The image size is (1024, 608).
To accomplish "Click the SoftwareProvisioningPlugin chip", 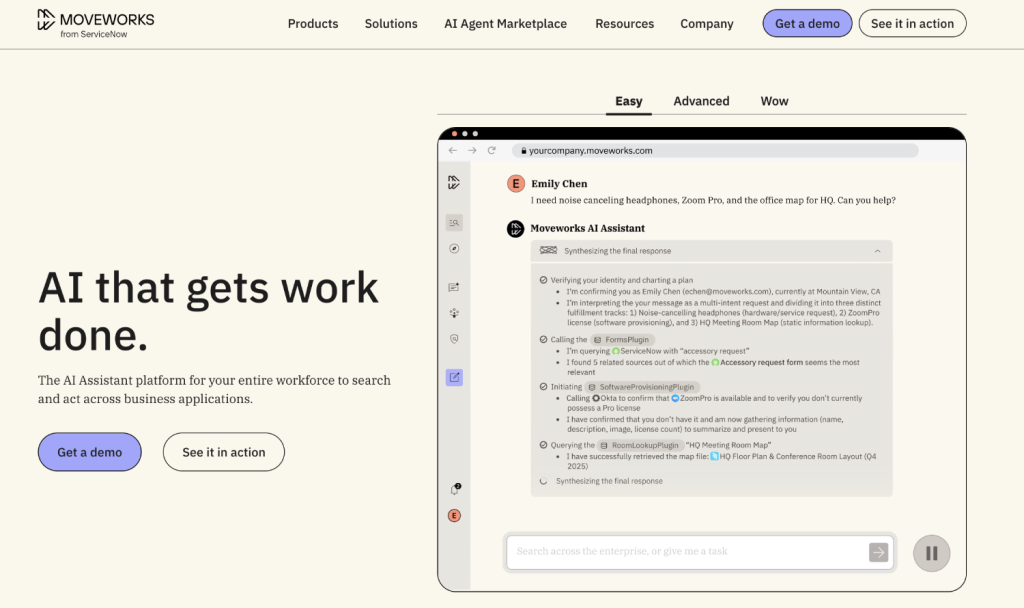I will click(642, 387).
